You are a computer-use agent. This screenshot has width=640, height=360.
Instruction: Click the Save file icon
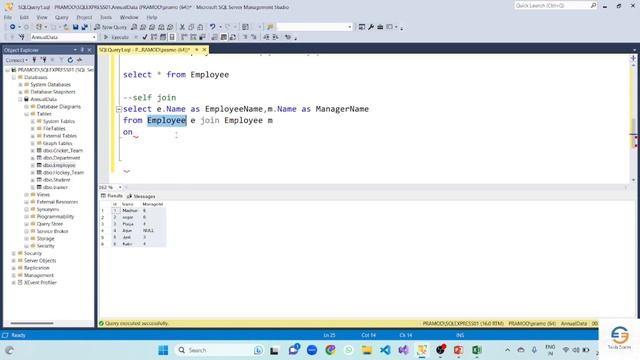(76, 27)
